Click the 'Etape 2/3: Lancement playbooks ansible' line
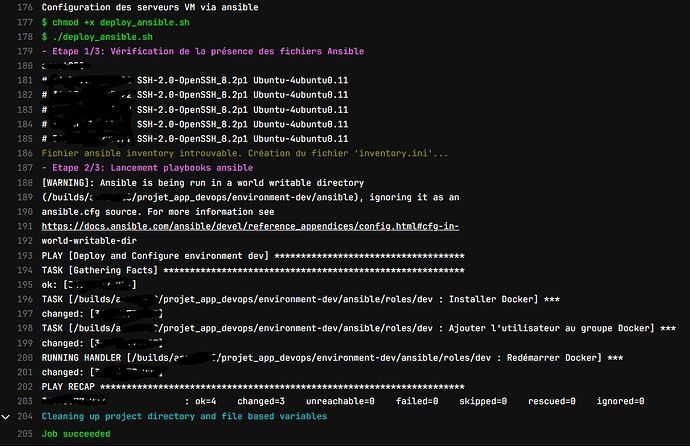The width and height of the screenshot is (690, 446). 147,168
